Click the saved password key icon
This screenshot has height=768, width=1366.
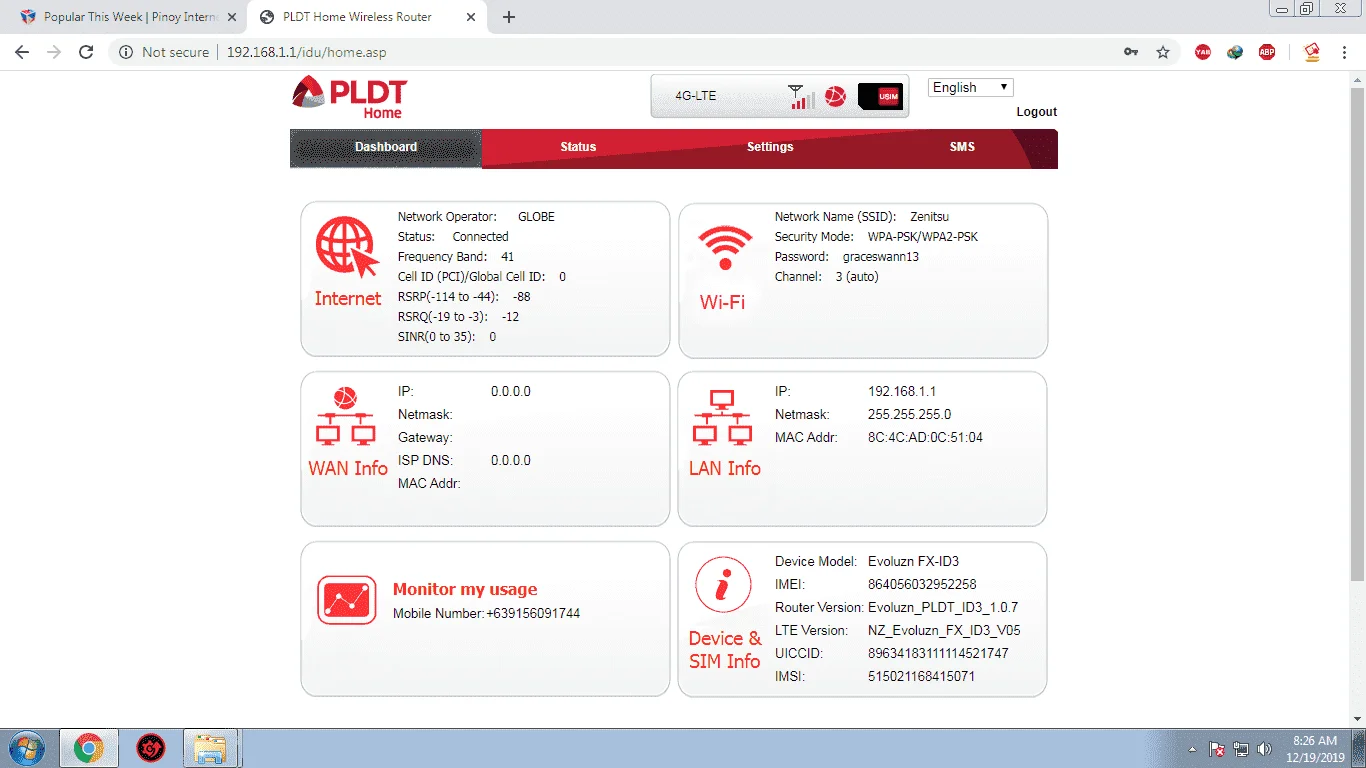(x=1131, y=52)
